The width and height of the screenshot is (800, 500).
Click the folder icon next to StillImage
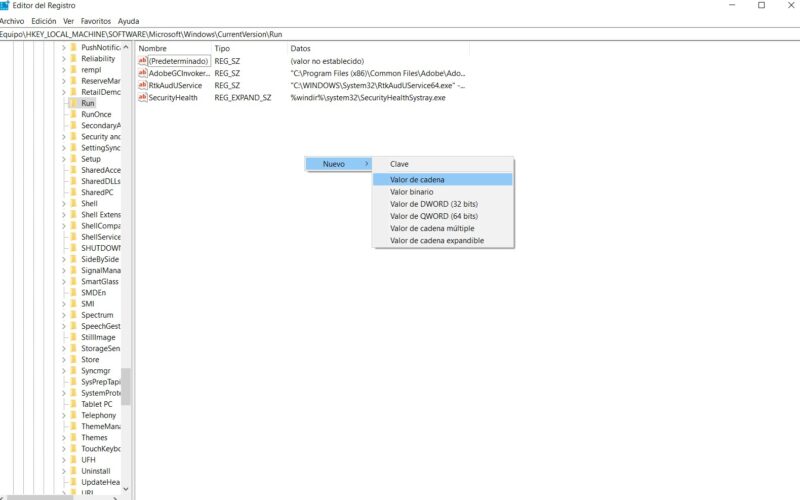tap(73, 337)
